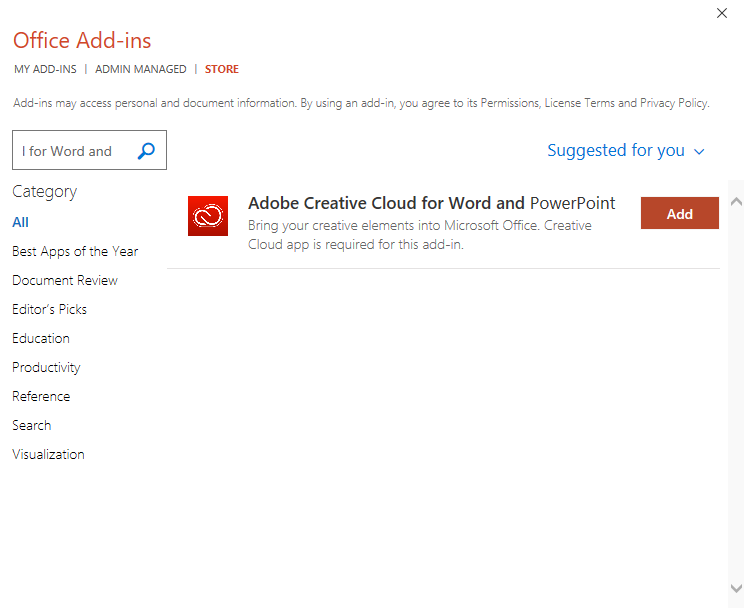Click the search magnifier icon
The image size is (744, 608).
146,151
